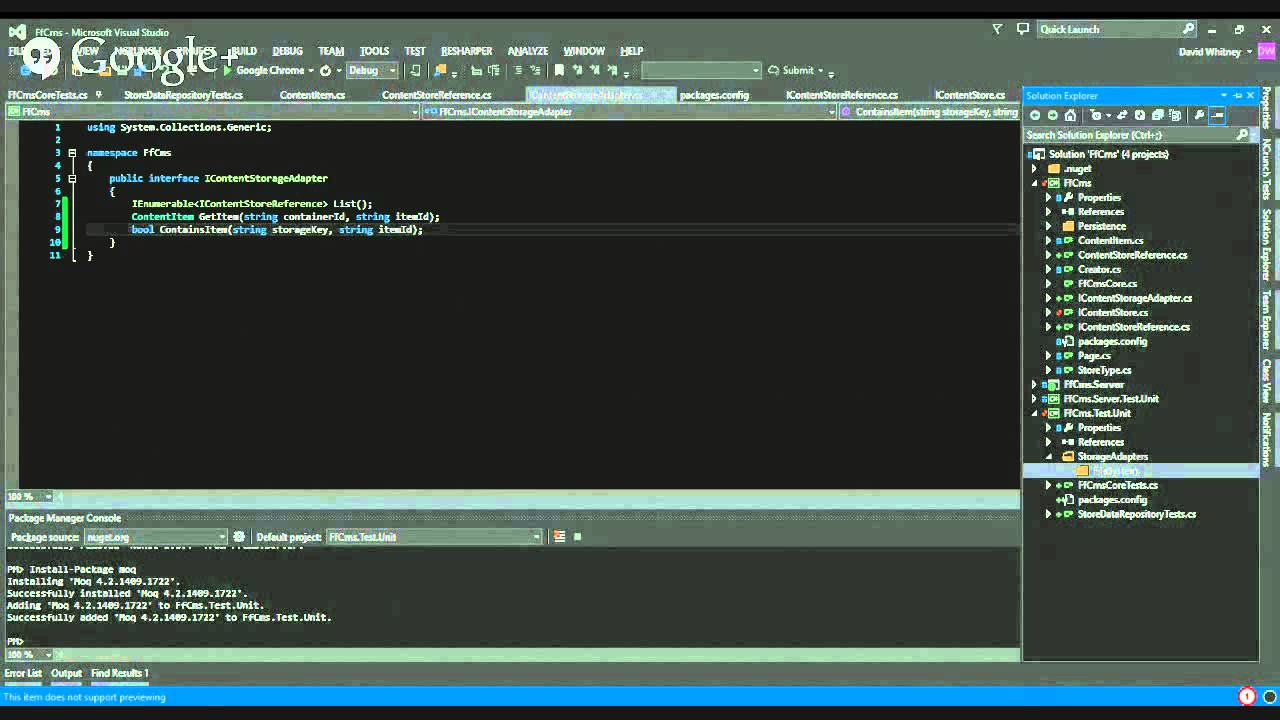Click Collapse All icon in Solution Explorer
1280x720 pixels.
(1157, 115)
